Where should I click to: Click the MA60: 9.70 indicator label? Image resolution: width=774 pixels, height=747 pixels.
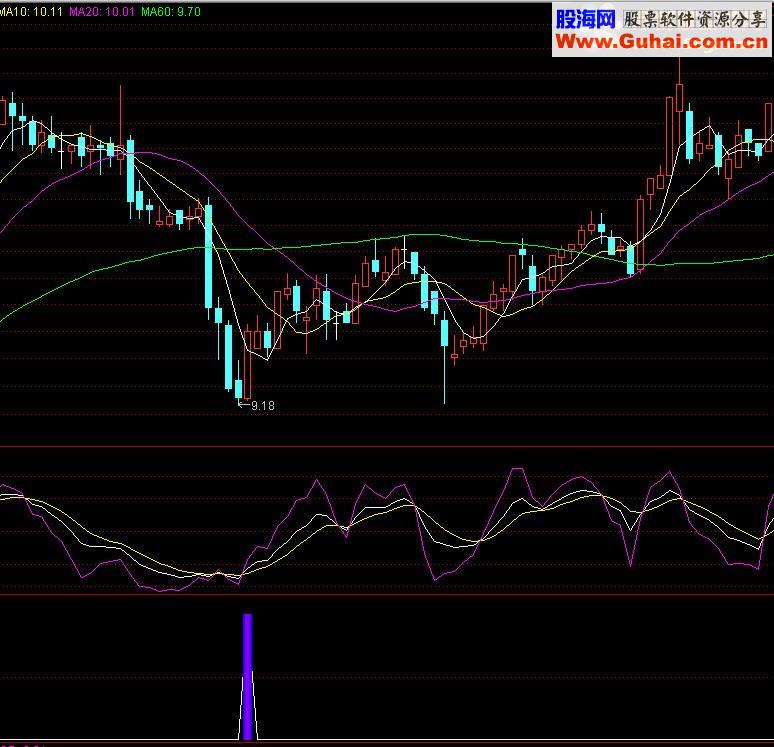click(171, 12)
